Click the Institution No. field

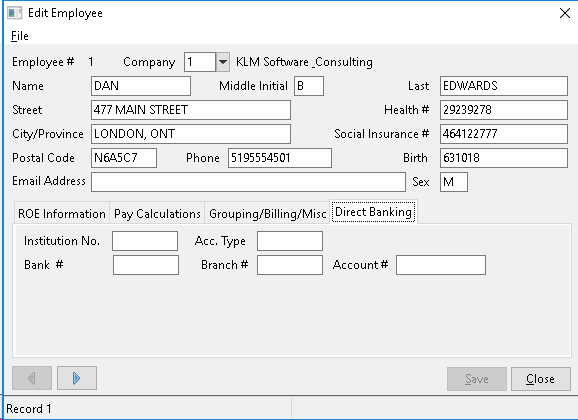pos(145,241)
